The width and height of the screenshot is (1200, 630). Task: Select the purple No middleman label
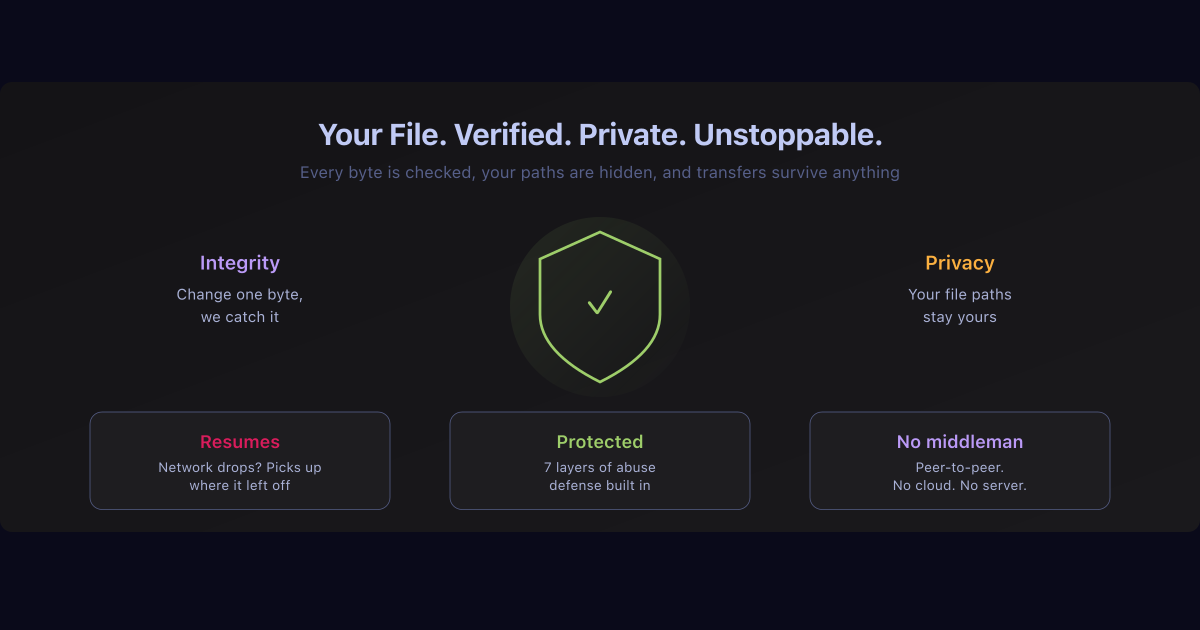click(959, 441)
